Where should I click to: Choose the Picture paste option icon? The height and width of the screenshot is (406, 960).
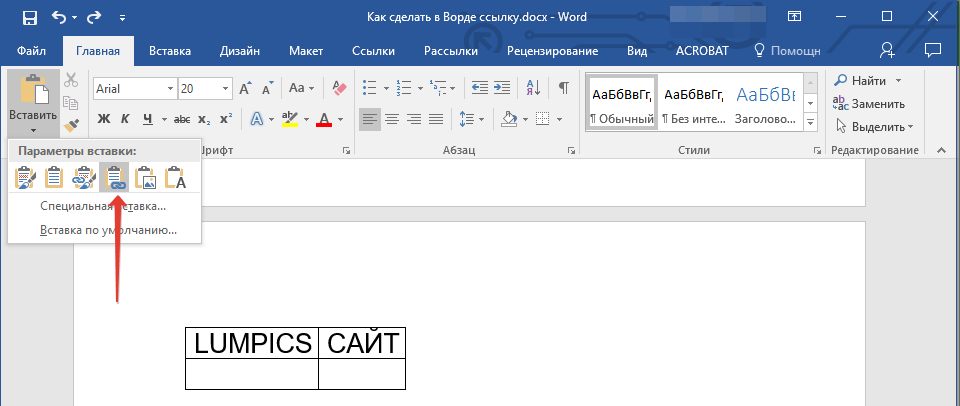(x=145, y=178)
